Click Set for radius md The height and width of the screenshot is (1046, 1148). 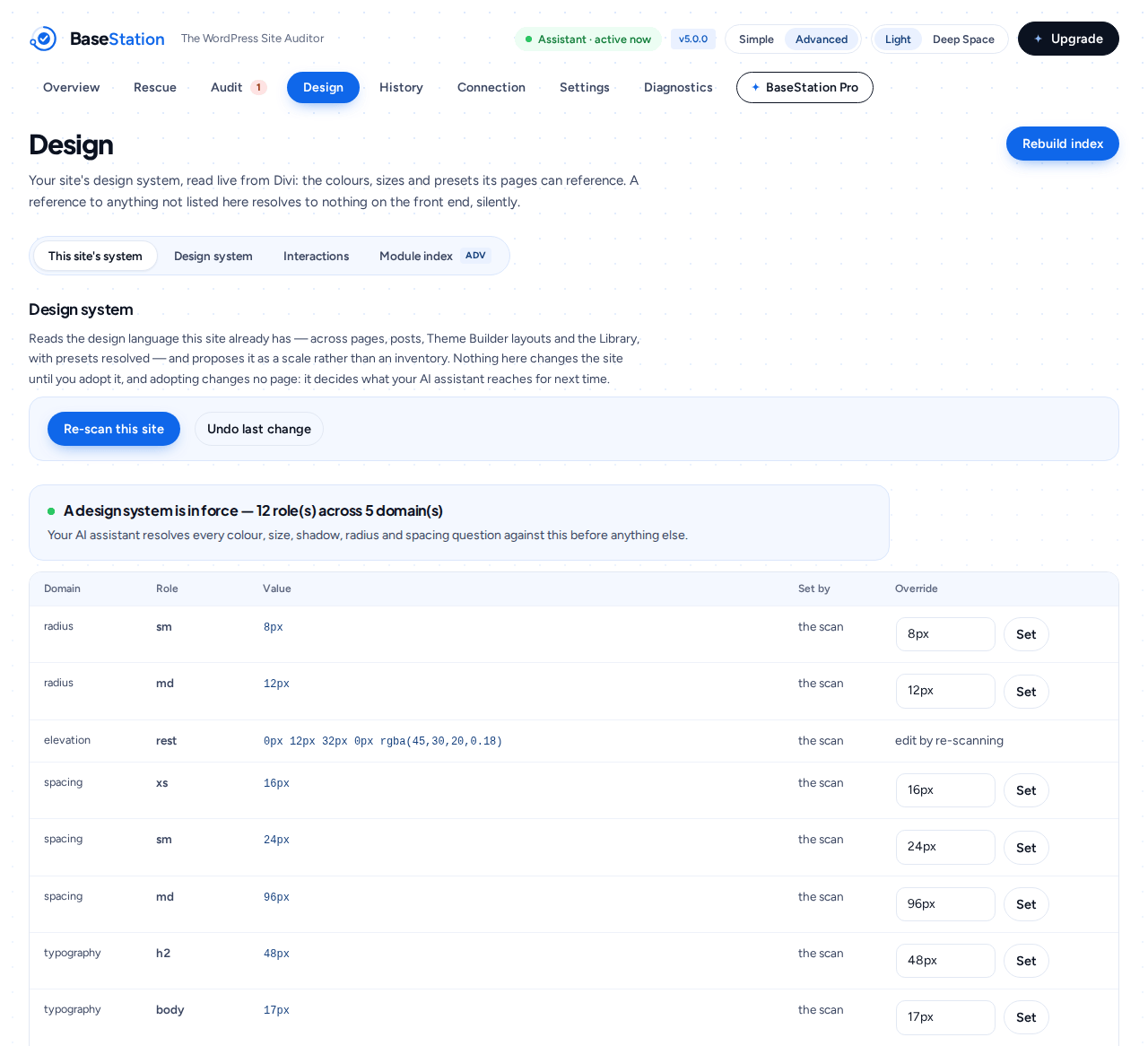[x=1026, y=692]
